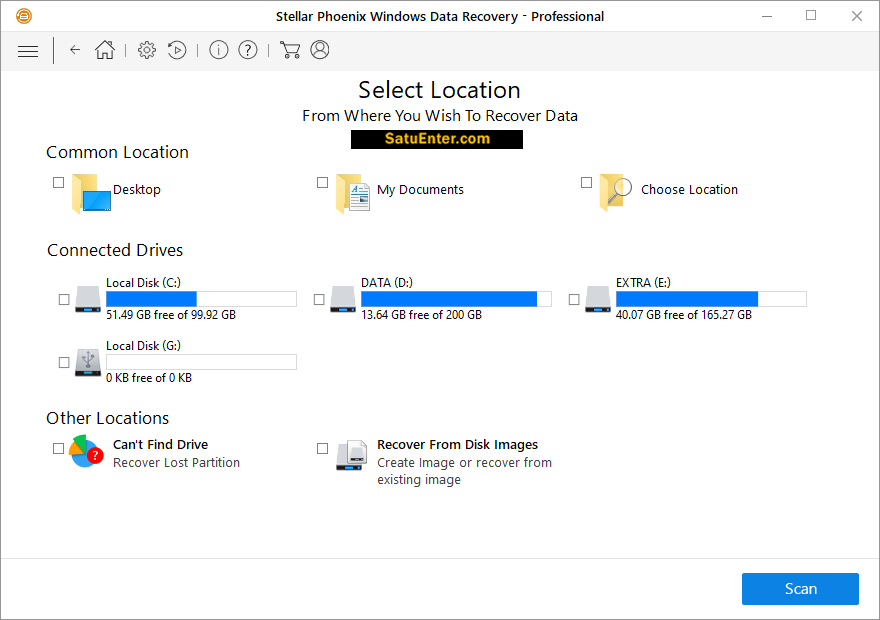Click the Local Disk (G:) empty usage bar
This screenshot has width=880, height=620.
[201, 362]
